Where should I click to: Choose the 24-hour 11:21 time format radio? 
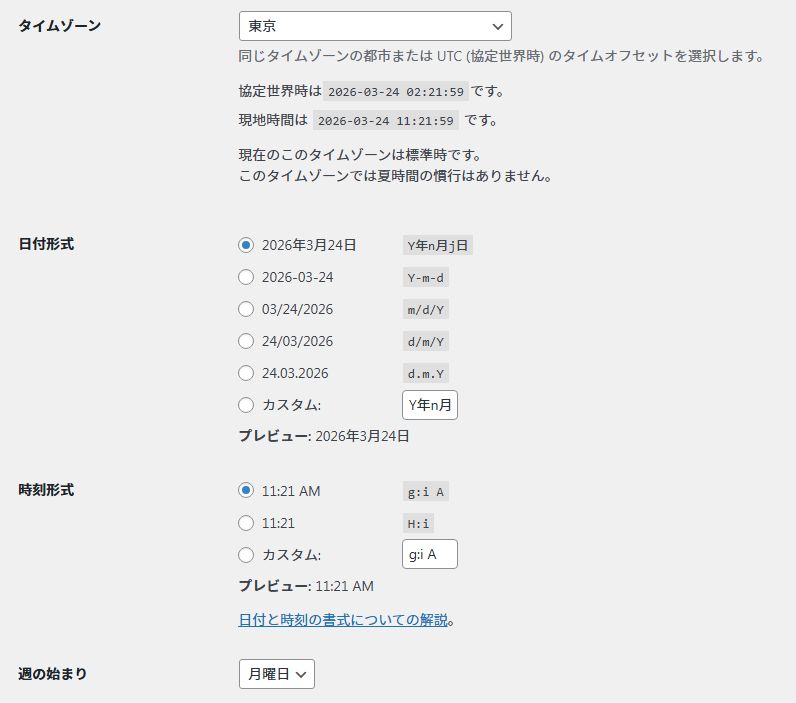pyautogui.click(x=246, y=522)
